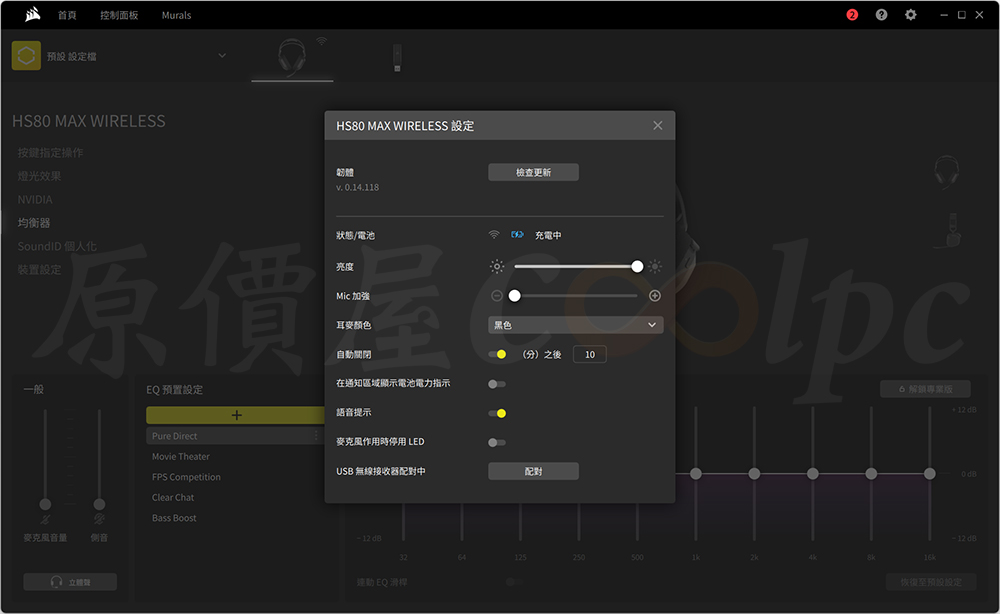Click the Mic boost minus icon
The width and height of the screenshot is (1000, 614).
(497, 296)
